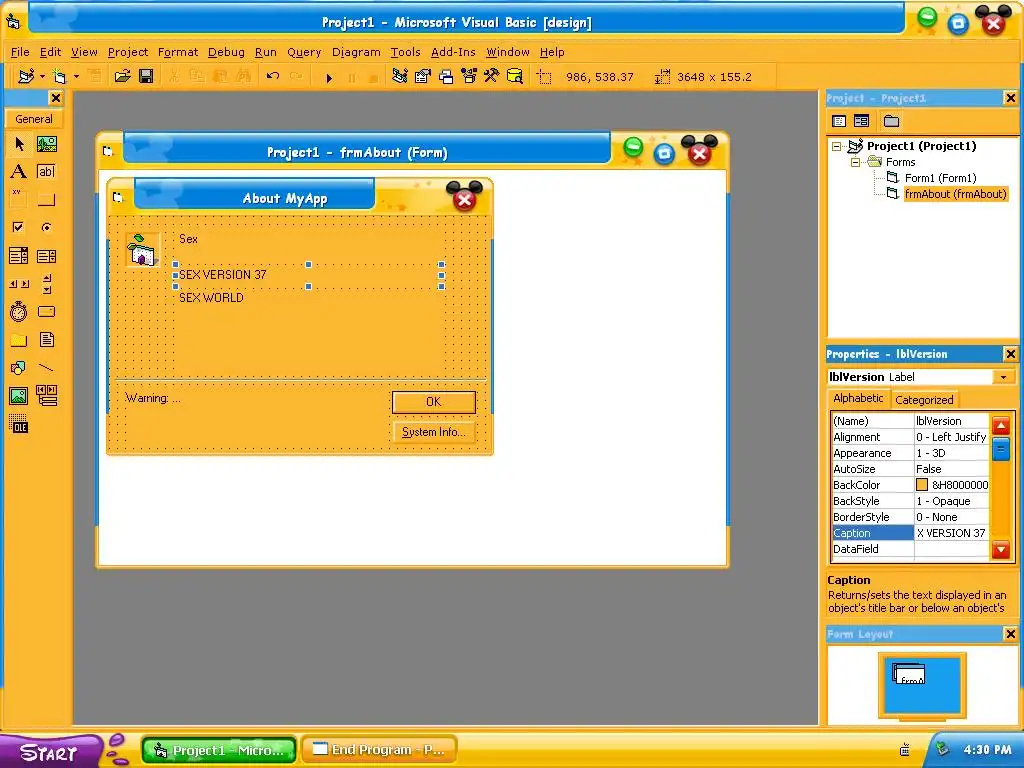This screenshot has width=1024, height=768.
Task: Open the Add-Ins menu
Action: pyautogui.click(x=453, y=52)
